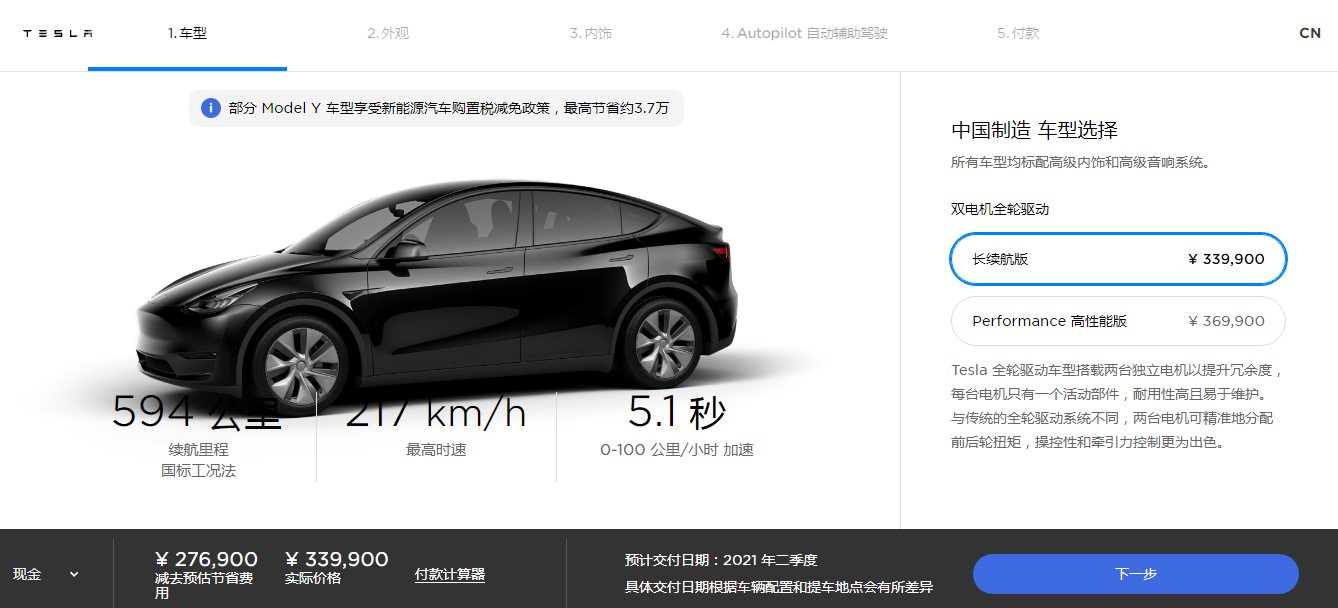
Task: Click the purchase tax notice 部分 Model Y banner text
Action: [x=448, y=108]
